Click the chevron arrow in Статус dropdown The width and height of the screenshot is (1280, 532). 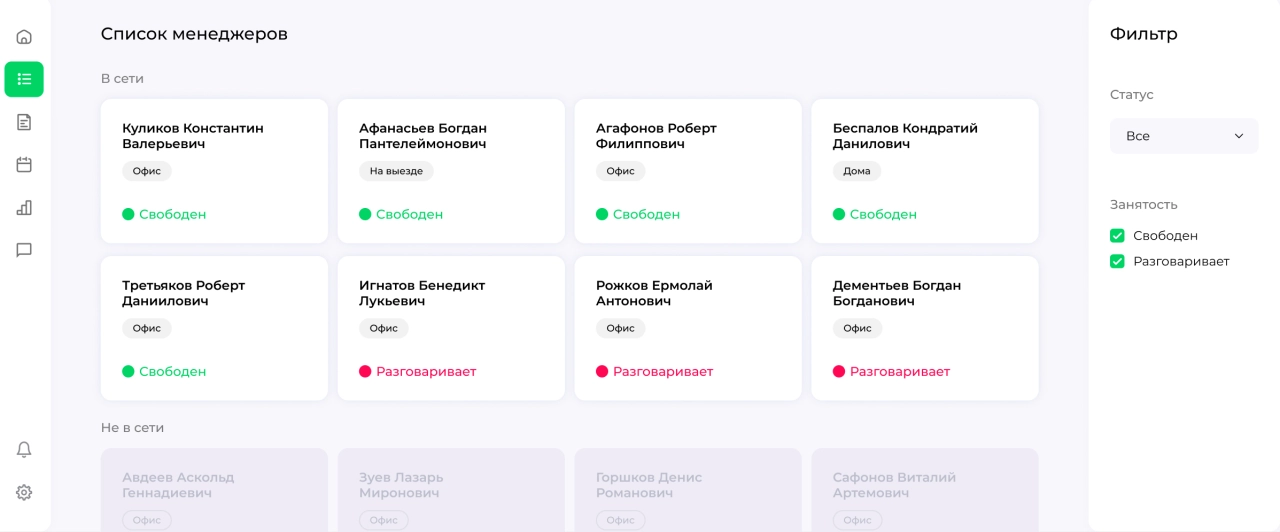pyautogui.click(x=1238, y=136)
